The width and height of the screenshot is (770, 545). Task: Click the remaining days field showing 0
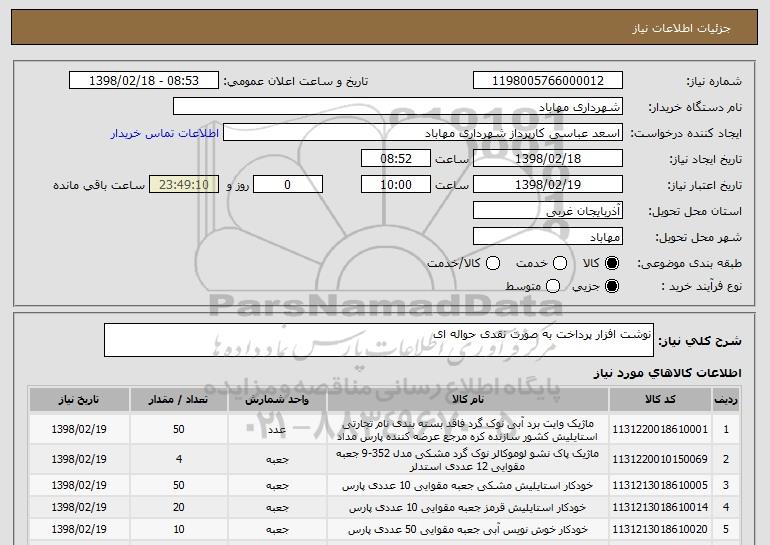coord(288,185)
